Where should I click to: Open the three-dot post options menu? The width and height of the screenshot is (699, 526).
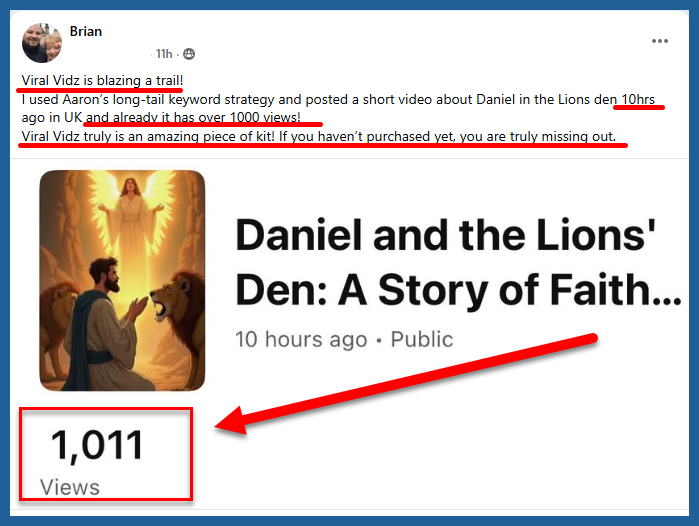(x=660, y=41)
